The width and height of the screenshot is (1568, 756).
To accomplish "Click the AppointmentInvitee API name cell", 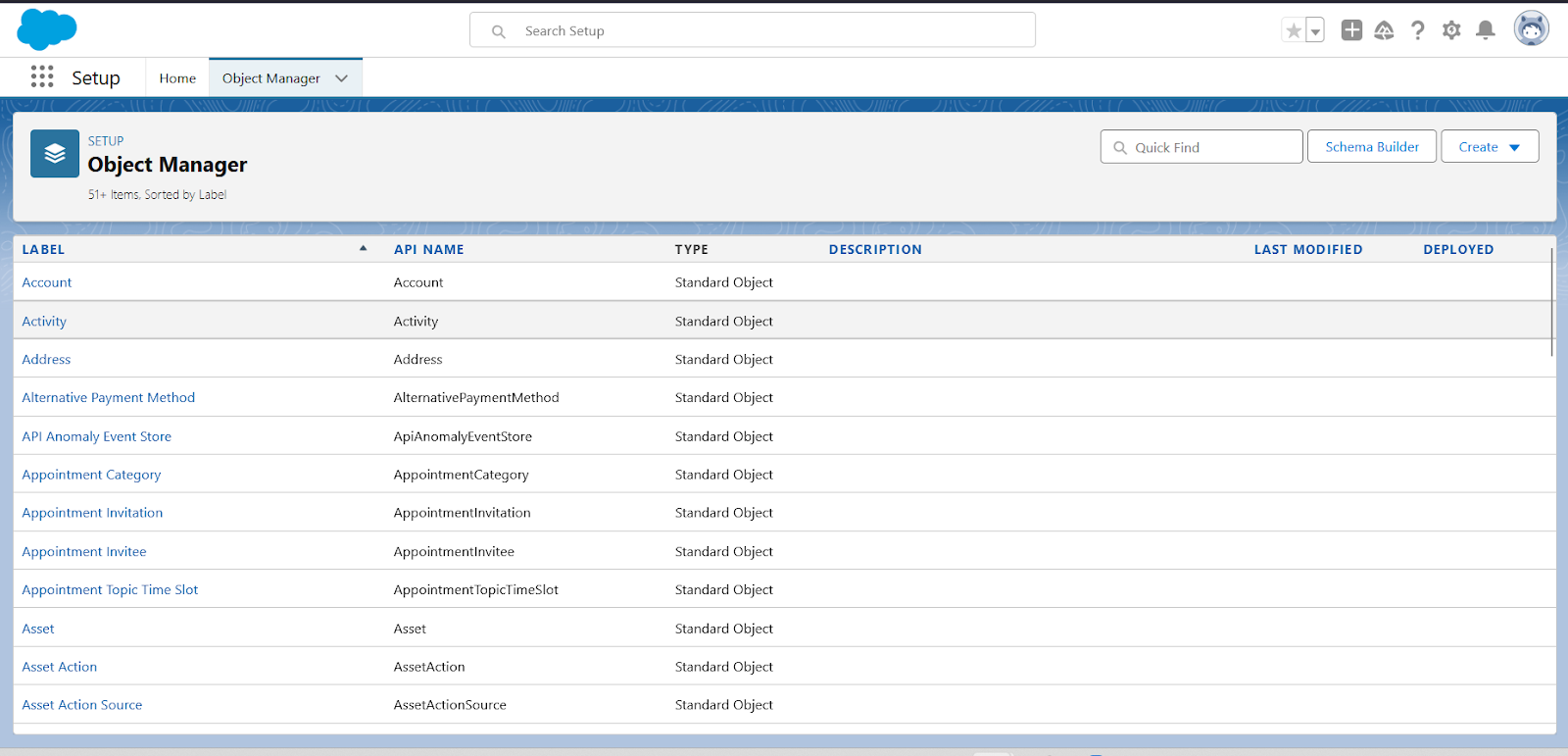I will [x=454, y=552].
